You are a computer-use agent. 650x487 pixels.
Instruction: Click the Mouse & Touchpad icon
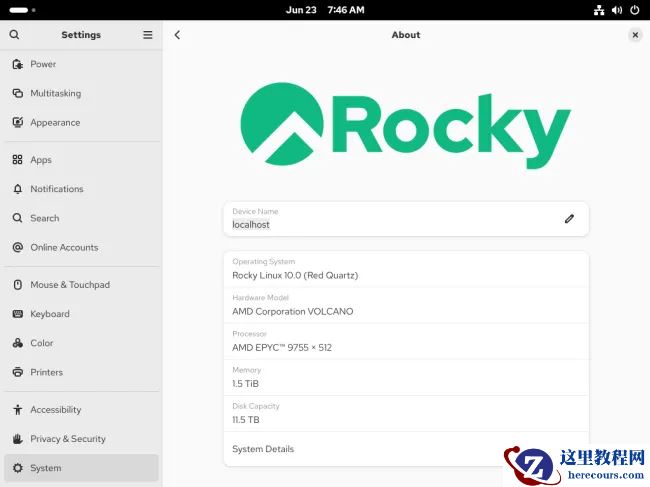17,285
